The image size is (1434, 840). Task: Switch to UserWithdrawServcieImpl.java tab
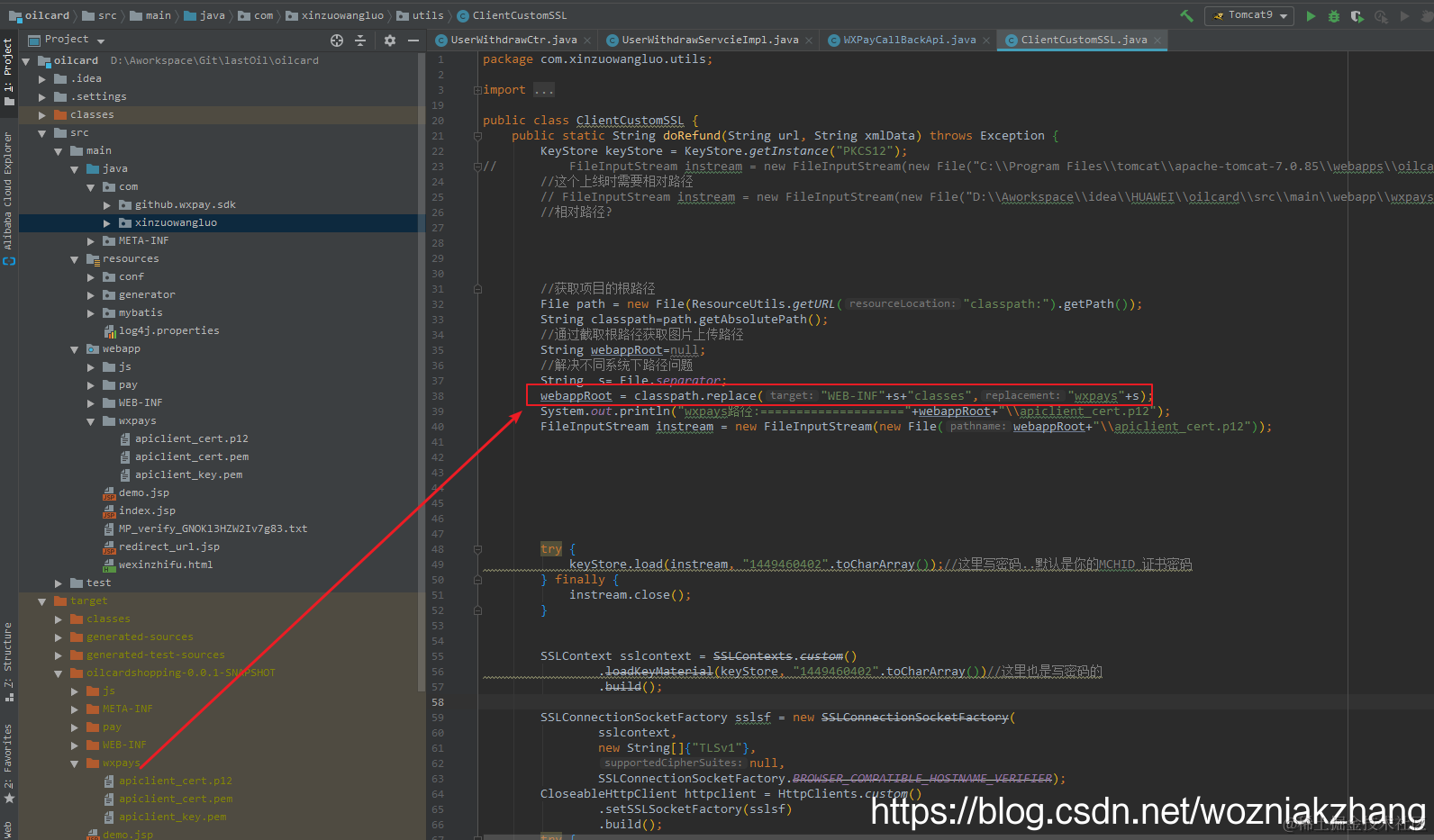[x=710, y=40]
